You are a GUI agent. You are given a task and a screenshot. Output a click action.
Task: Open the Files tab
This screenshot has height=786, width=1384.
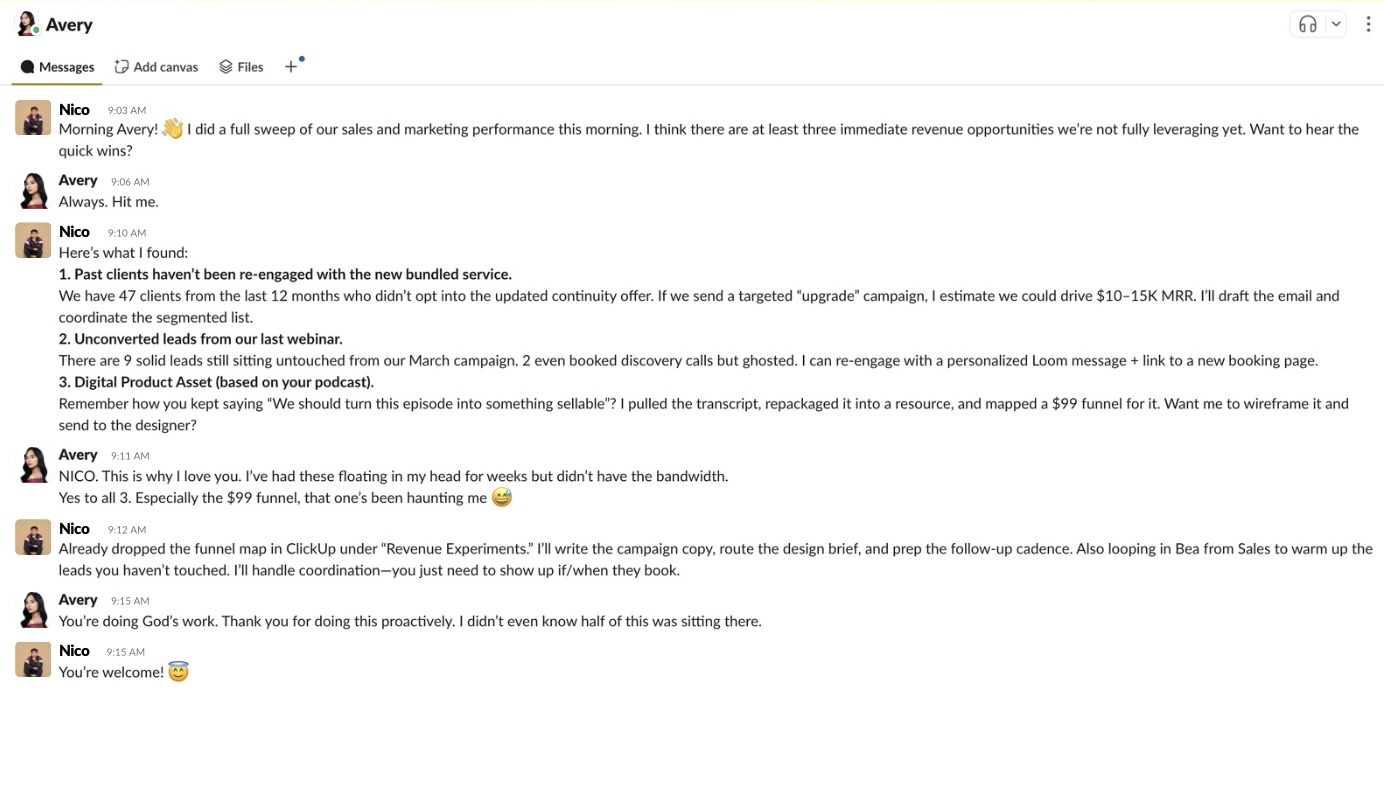point(241,67)
